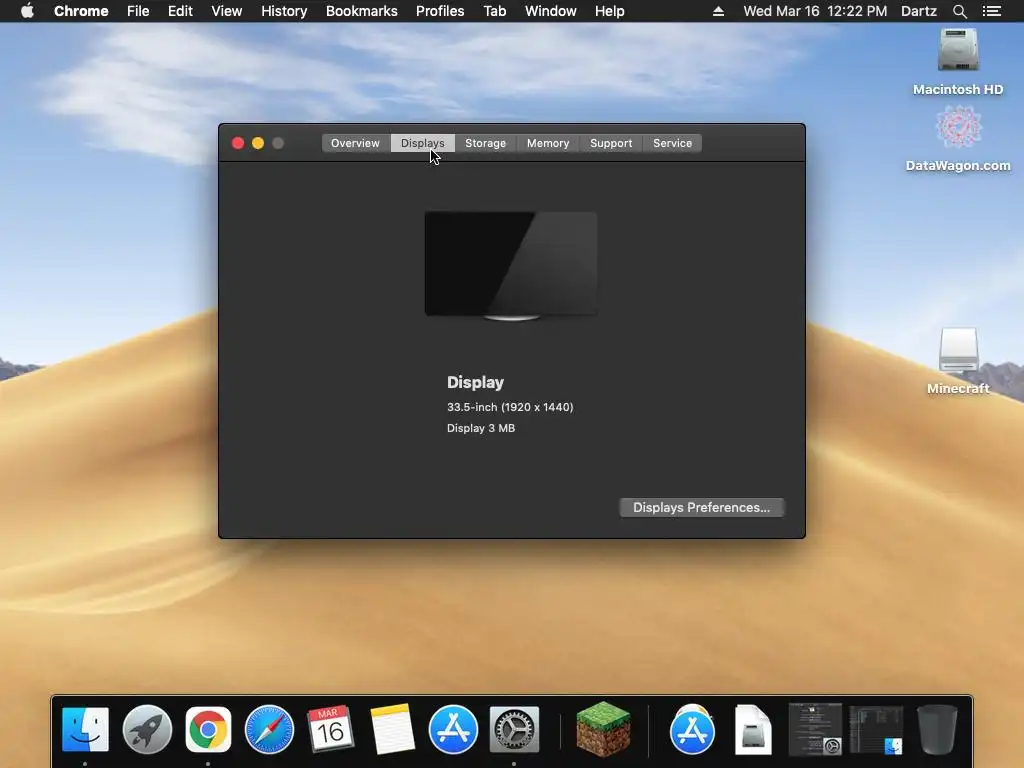Click the Wed Mar 16 12:22 PM clock
Image resolution: width=1024 pixels, height=768 pixels.
tap(815, 11)
